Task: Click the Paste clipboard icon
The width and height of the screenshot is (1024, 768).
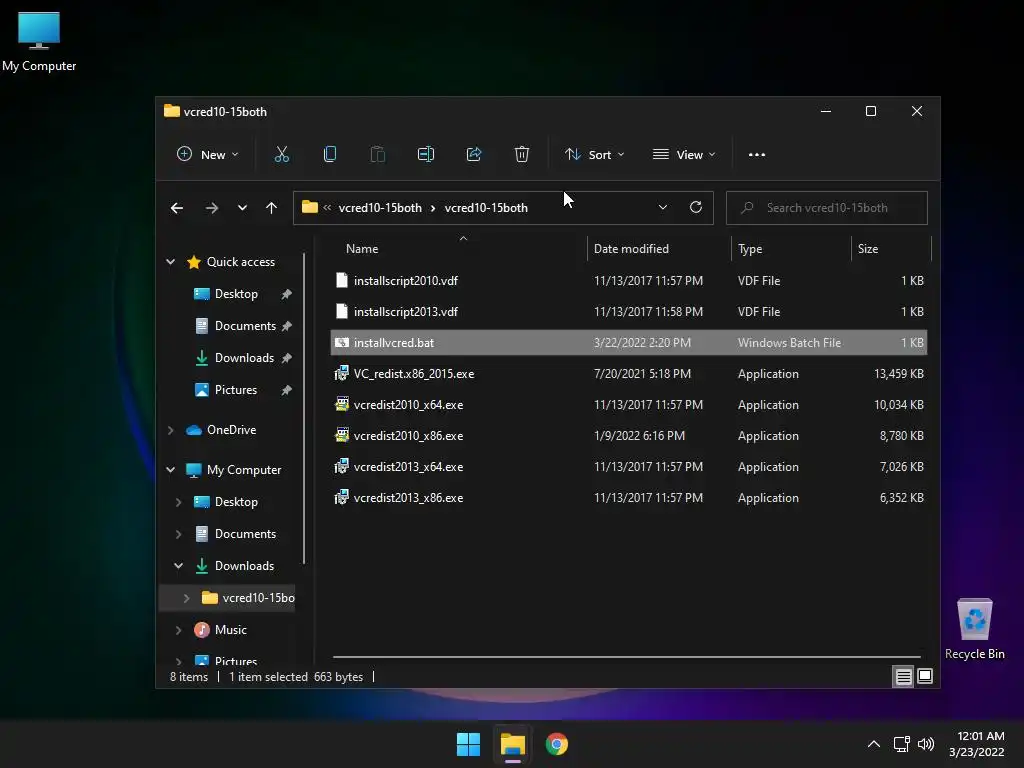Action: (377, 154)
